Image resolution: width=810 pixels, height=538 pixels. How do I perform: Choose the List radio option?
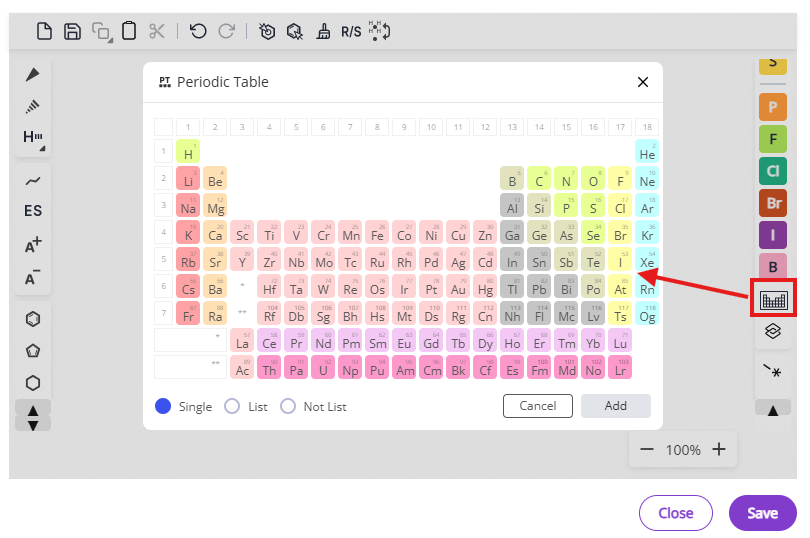[232, 406]
